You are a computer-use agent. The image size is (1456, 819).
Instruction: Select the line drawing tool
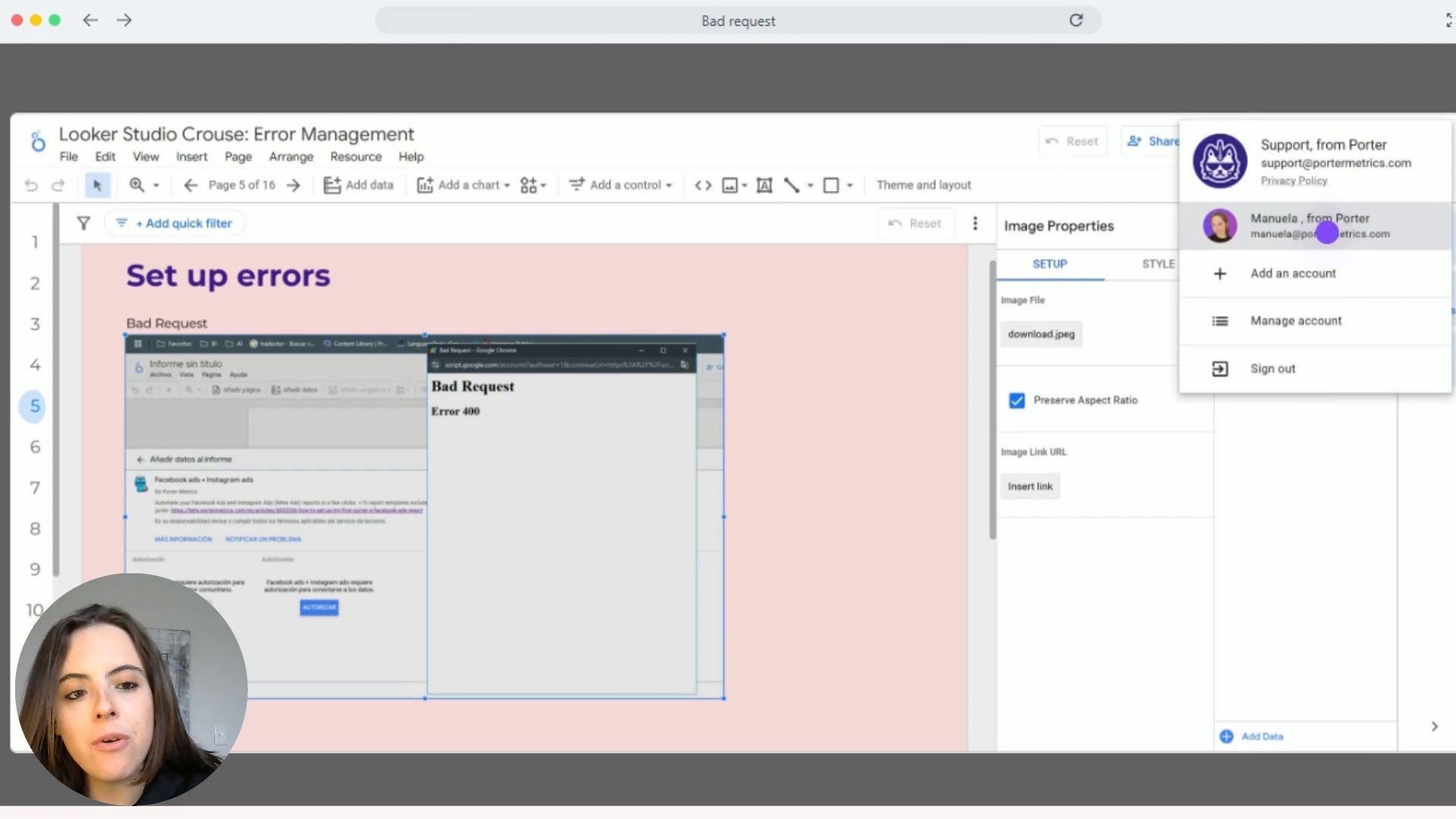(792, 185)
